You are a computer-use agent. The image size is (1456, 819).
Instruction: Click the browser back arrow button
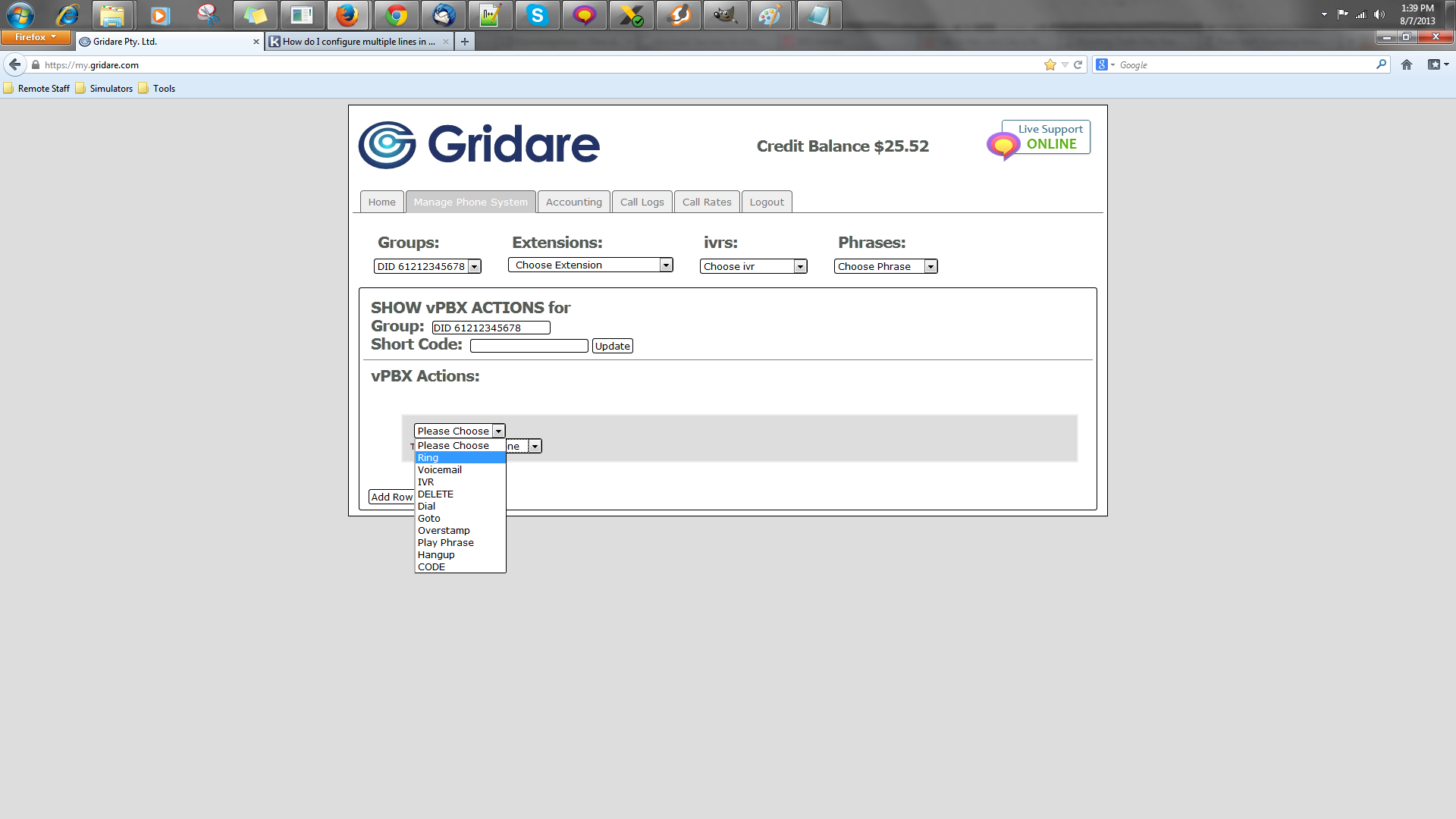pos(15,64)
